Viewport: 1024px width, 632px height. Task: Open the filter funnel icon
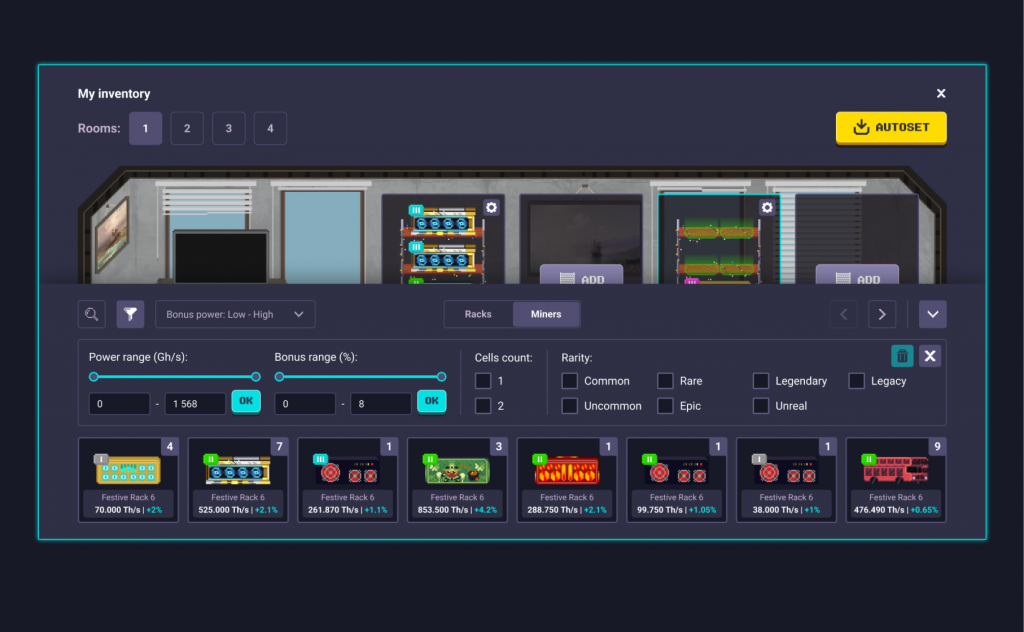point(130,314)
